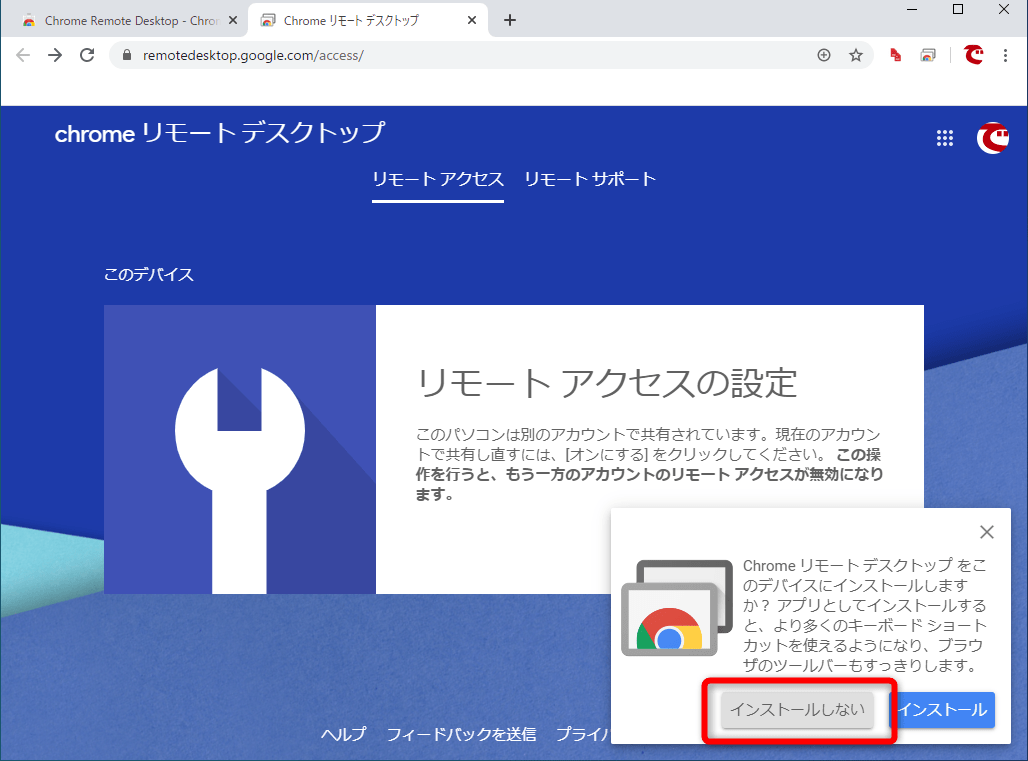The image size is (1028, 761).
Task: Click the Chrome profile avatar icon
Action: click(973, 55)
